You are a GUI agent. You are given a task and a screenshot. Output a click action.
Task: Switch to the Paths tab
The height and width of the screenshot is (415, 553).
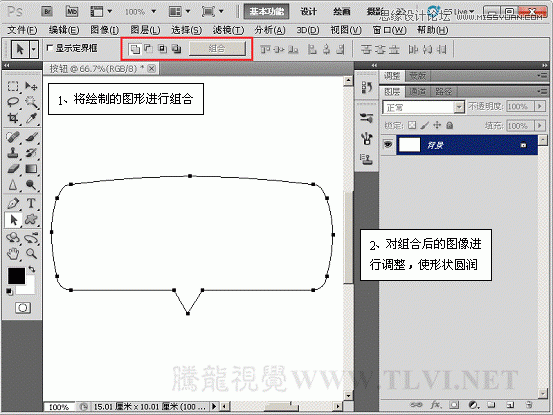(444, 92)
